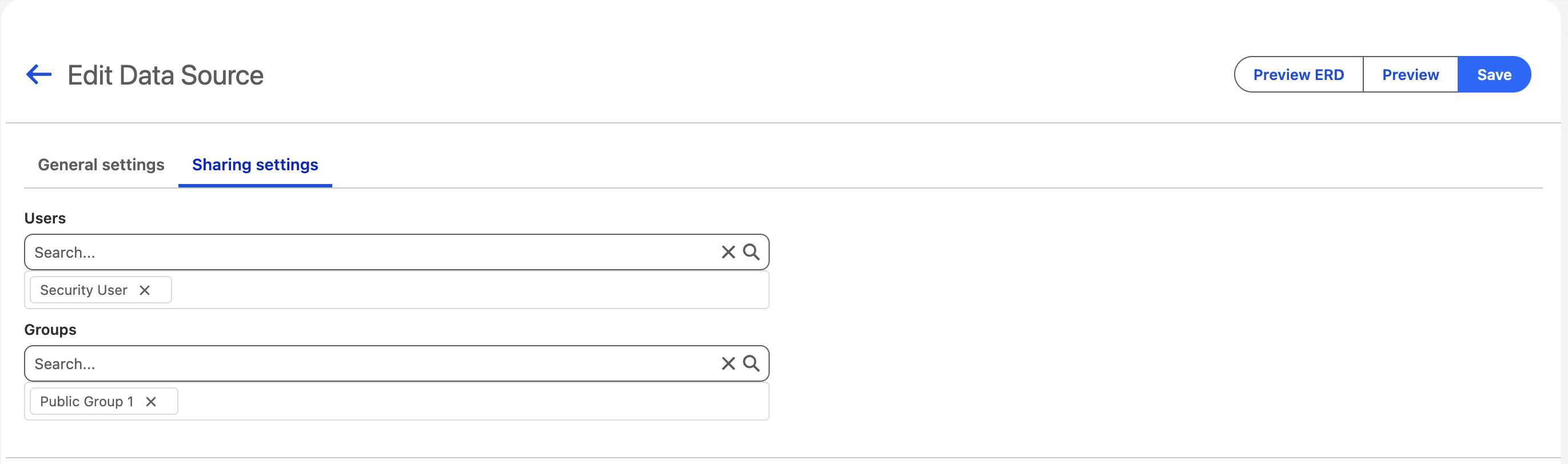Clear the Users search field with X
Screen dimensions: 1568x464
[728, 253]
